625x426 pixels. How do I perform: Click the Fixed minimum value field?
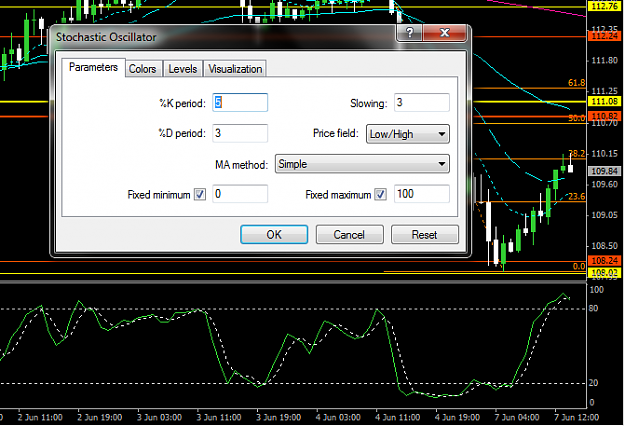240,194
